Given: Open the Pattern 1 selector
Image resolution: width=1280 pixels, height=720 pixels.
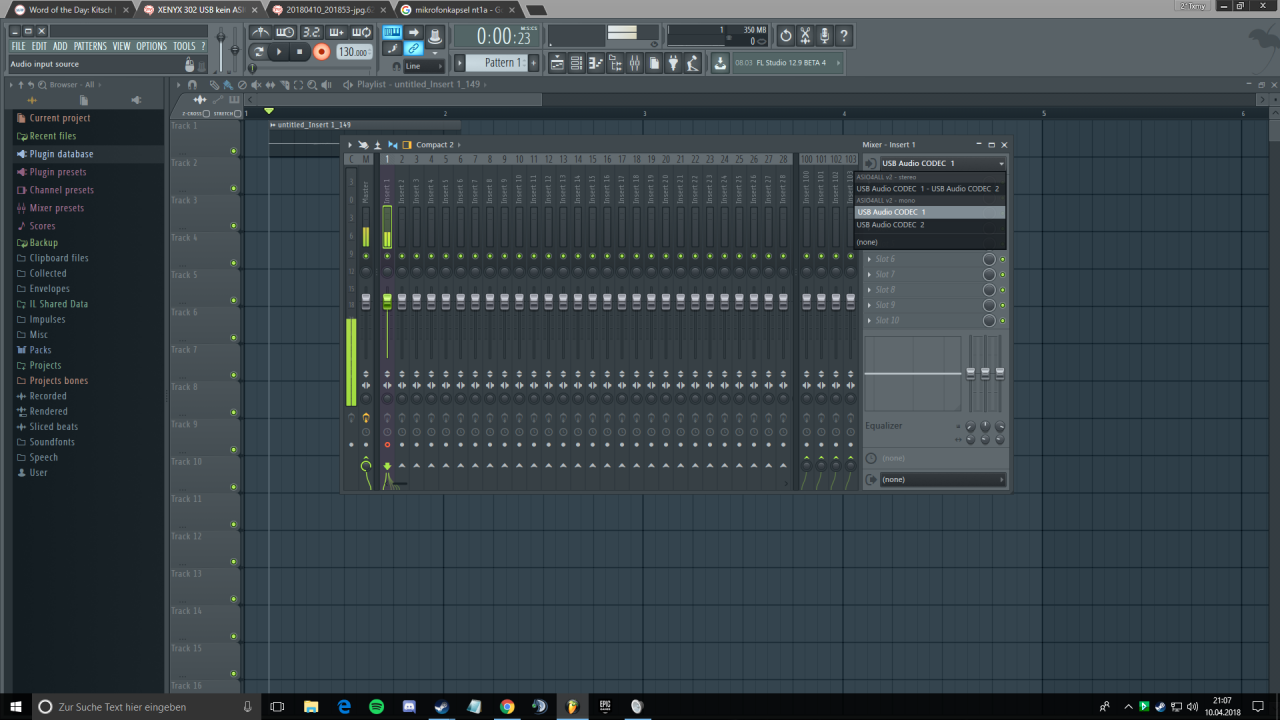Looking at the screenshot, I should (x=496, y=63).
